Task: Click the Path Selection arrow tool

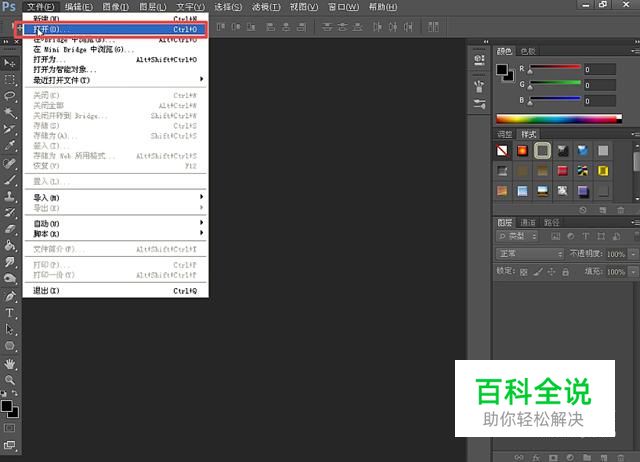Action: click(10, 329)
